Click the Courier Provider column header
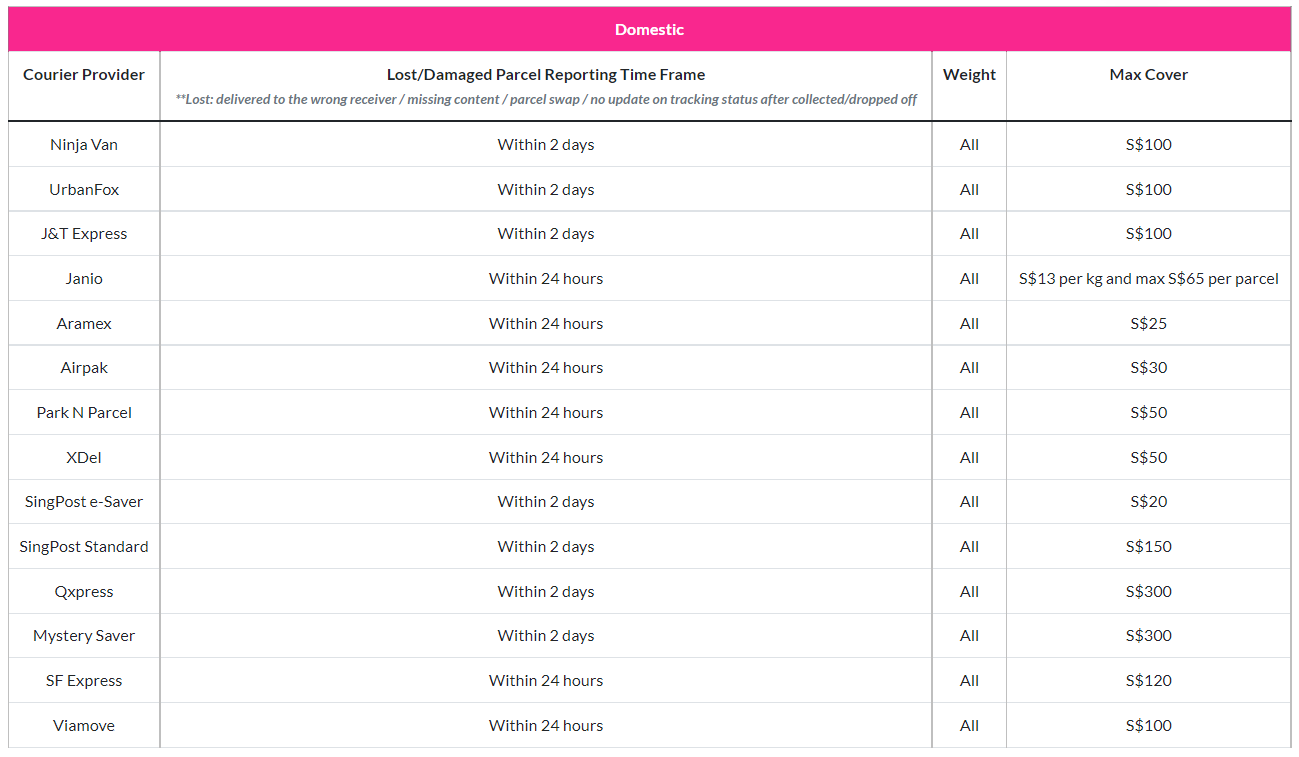The width and height of the screenshot is (1299, 757). point(84,75)
